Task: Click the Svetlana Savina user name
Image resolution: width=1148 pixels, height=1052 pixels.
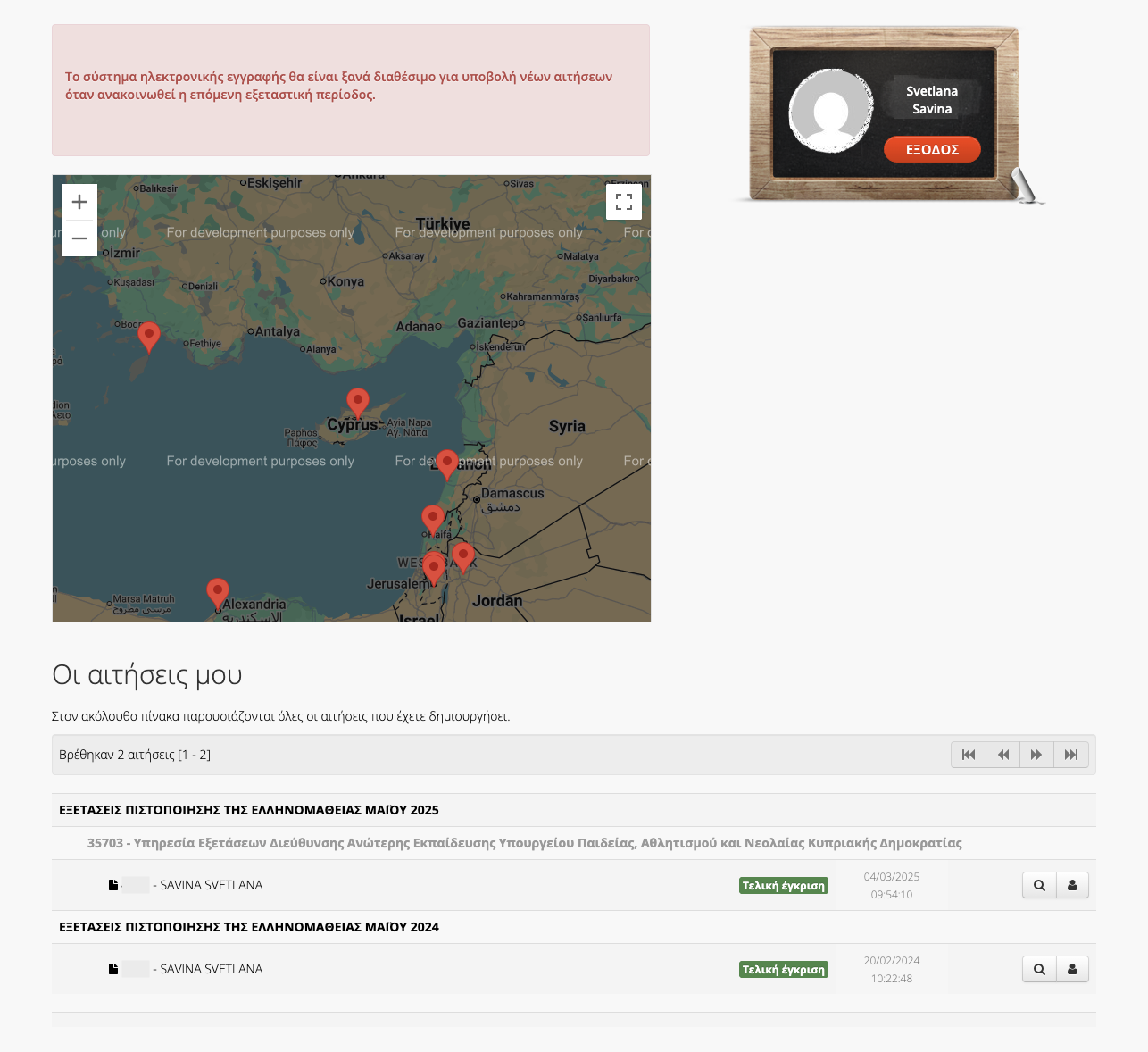Action: pos(932,100)
